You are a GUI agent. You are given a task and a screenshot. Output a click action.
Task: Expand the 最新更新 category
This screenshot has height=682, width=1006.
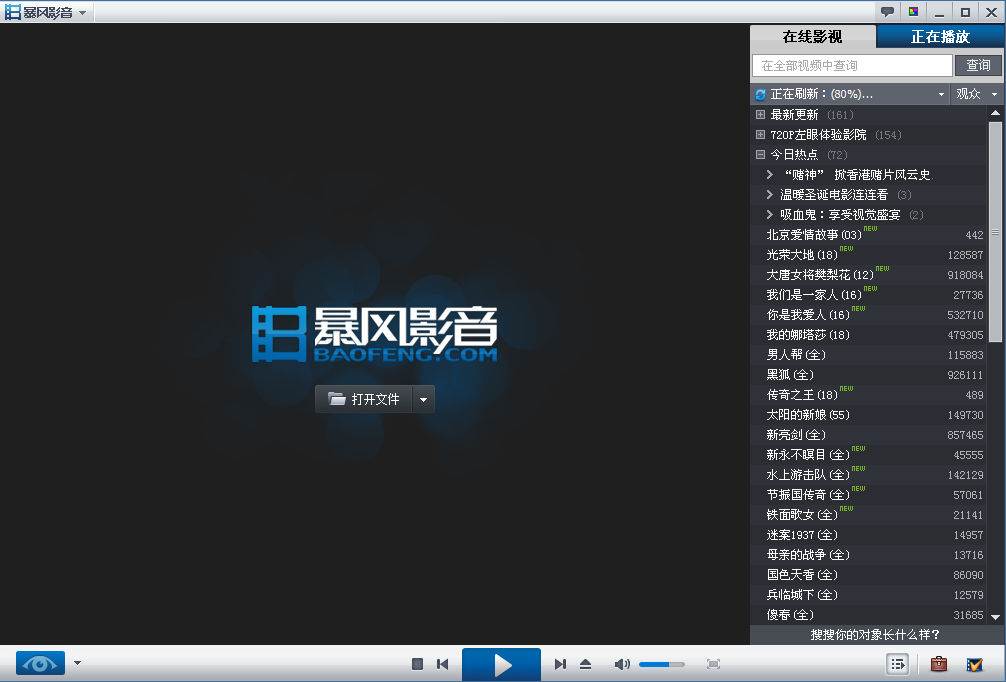pos(760,115)
